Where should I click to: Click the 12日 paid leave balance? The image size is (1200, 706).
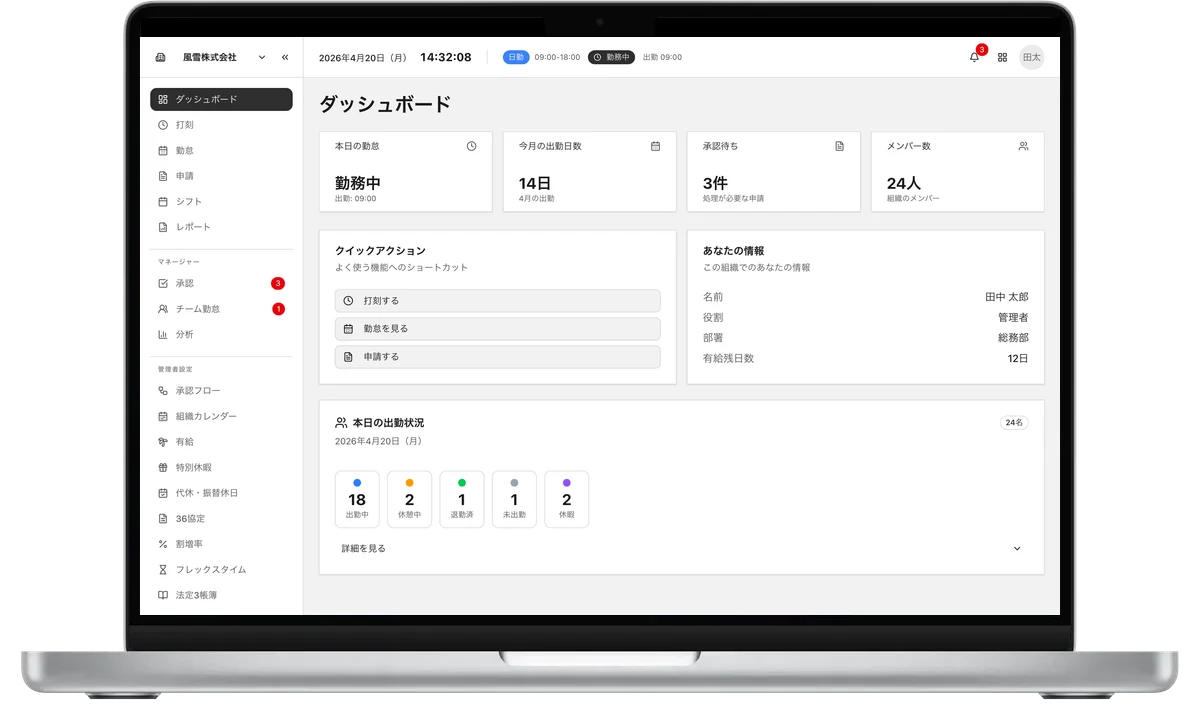pyautogui.click(x=1018, y=358)
